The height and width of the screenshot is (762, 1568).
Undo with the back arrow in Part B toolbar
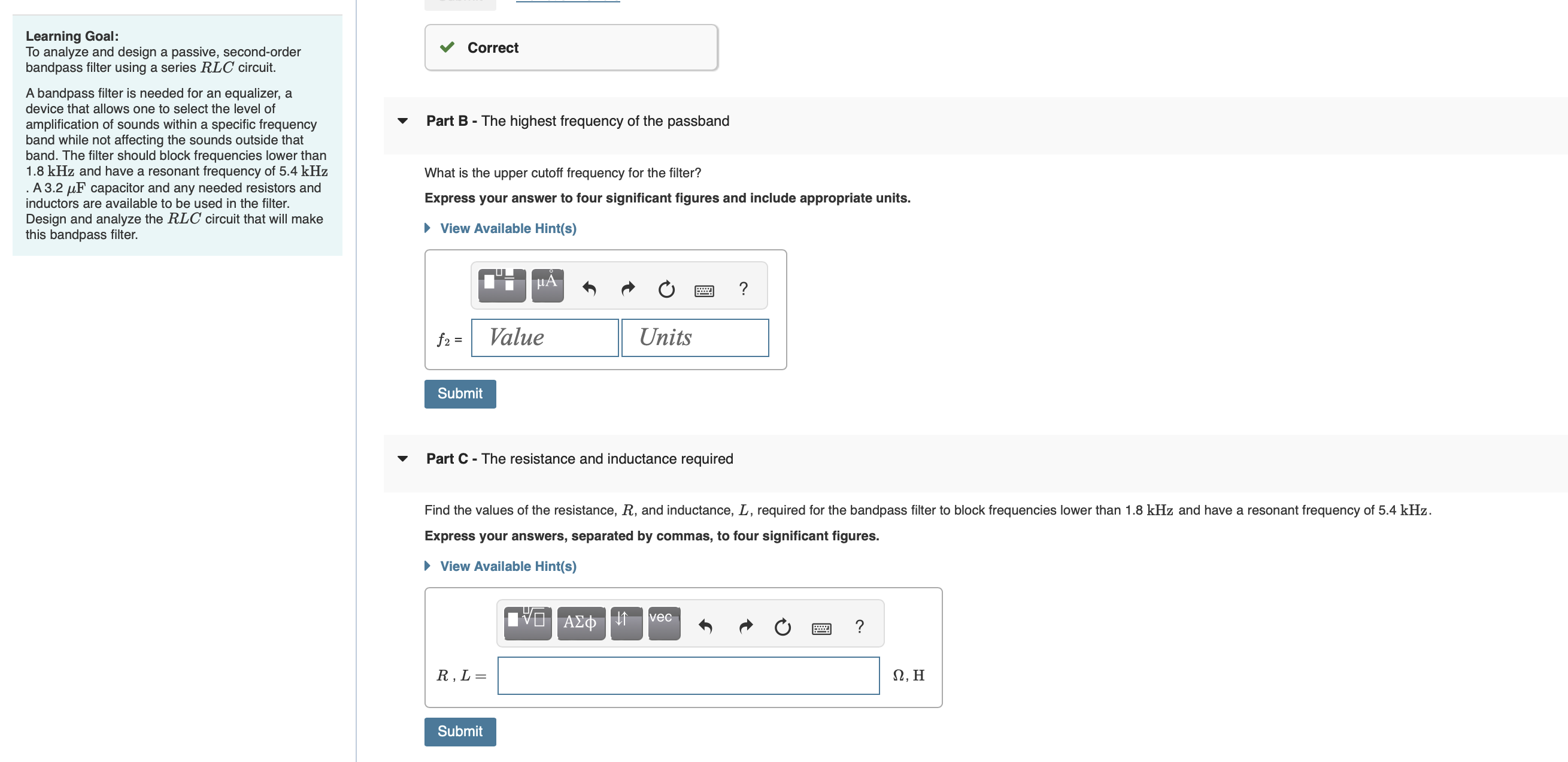coord(590,288)
